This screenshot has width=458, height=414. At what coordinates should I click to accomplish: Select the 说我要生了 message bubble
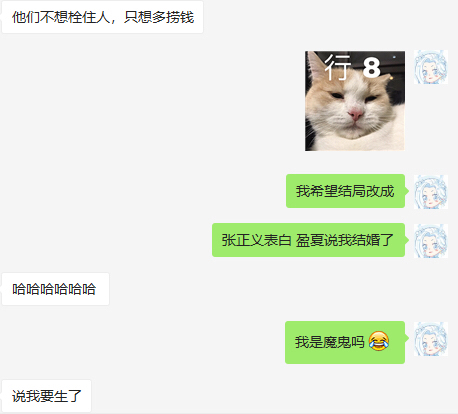point(47,396)
